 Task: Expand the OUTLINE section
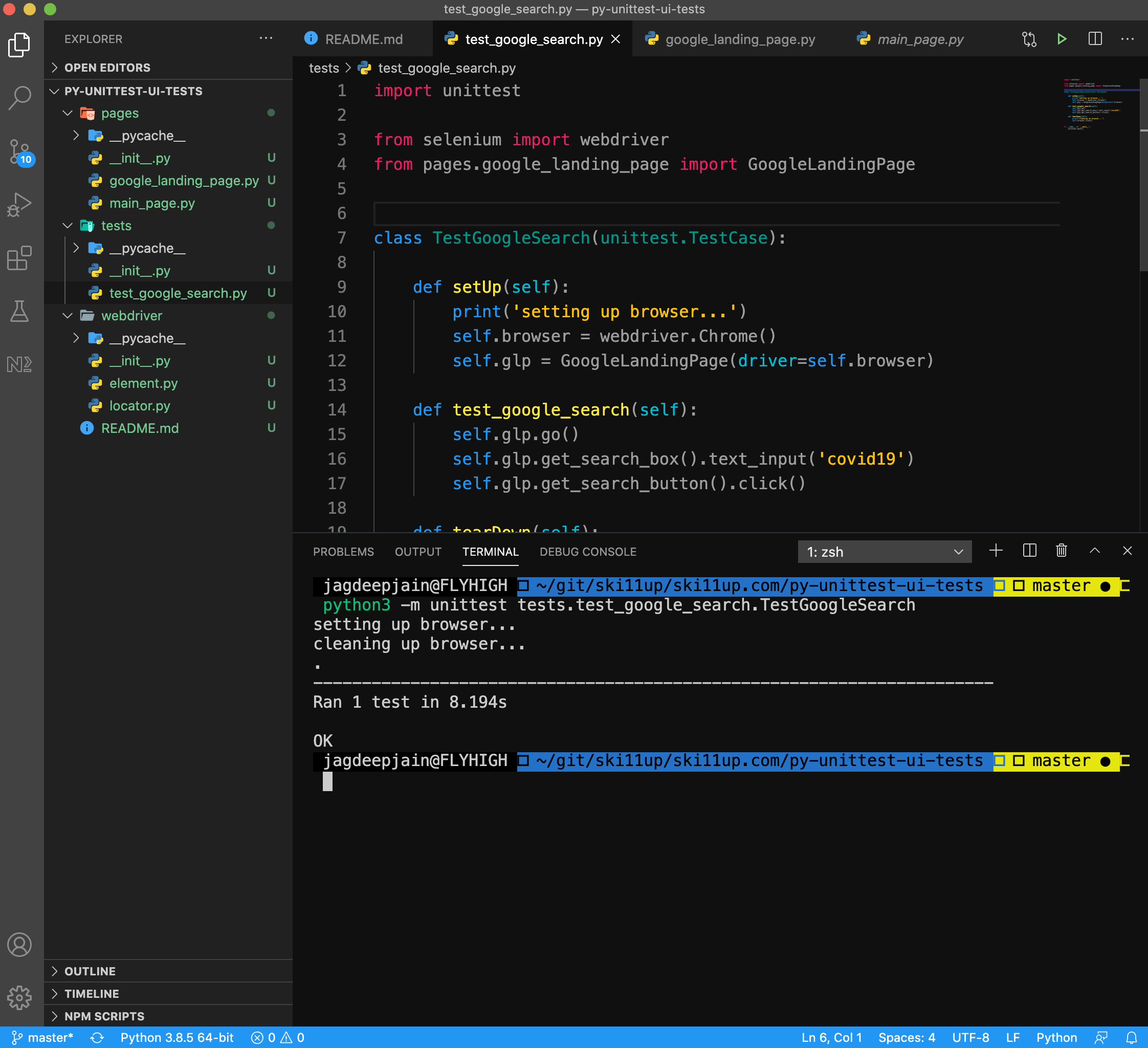coord(90,971)
